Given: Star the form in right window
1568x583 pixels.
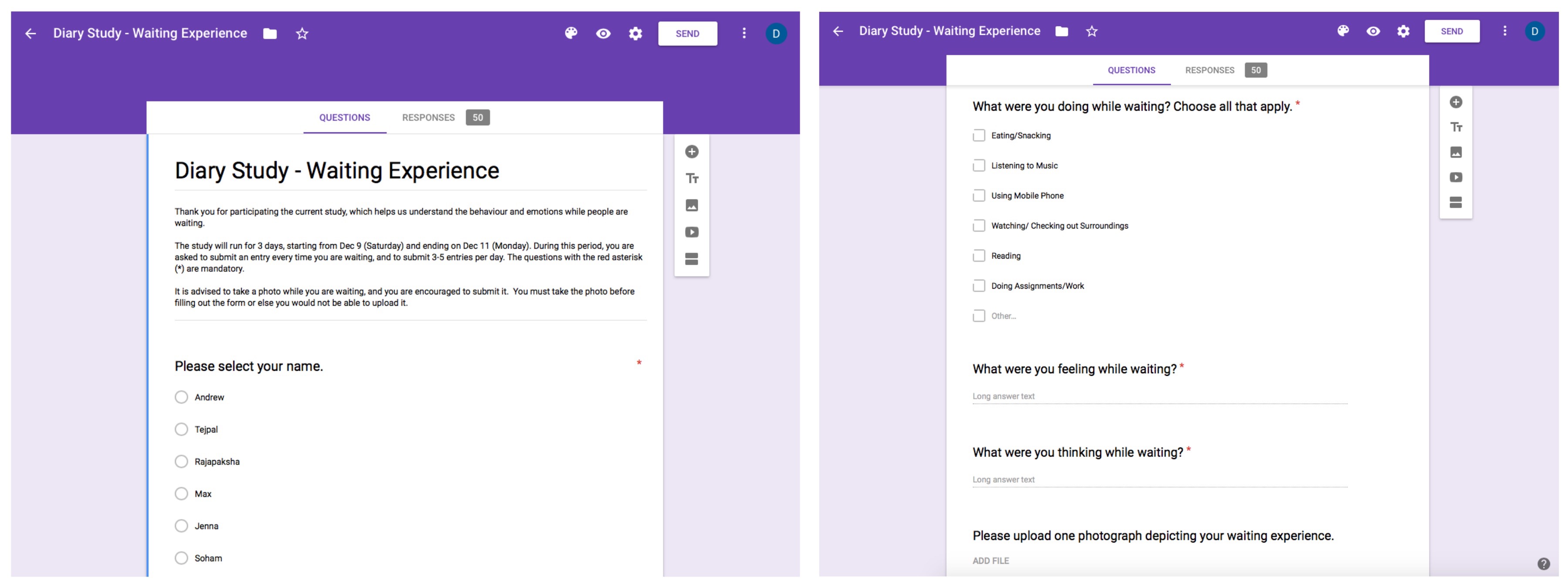Looking at the screenshot, I should (1092, 31).
